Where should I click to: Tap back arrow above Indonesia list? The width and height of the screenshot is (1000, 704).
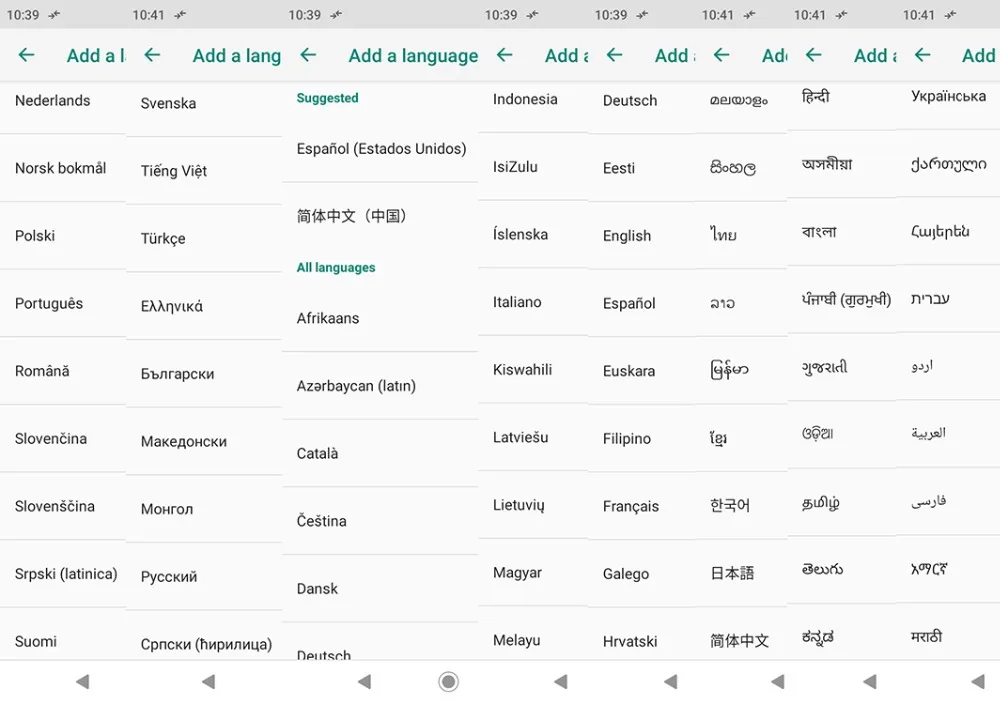click(504, 55)
